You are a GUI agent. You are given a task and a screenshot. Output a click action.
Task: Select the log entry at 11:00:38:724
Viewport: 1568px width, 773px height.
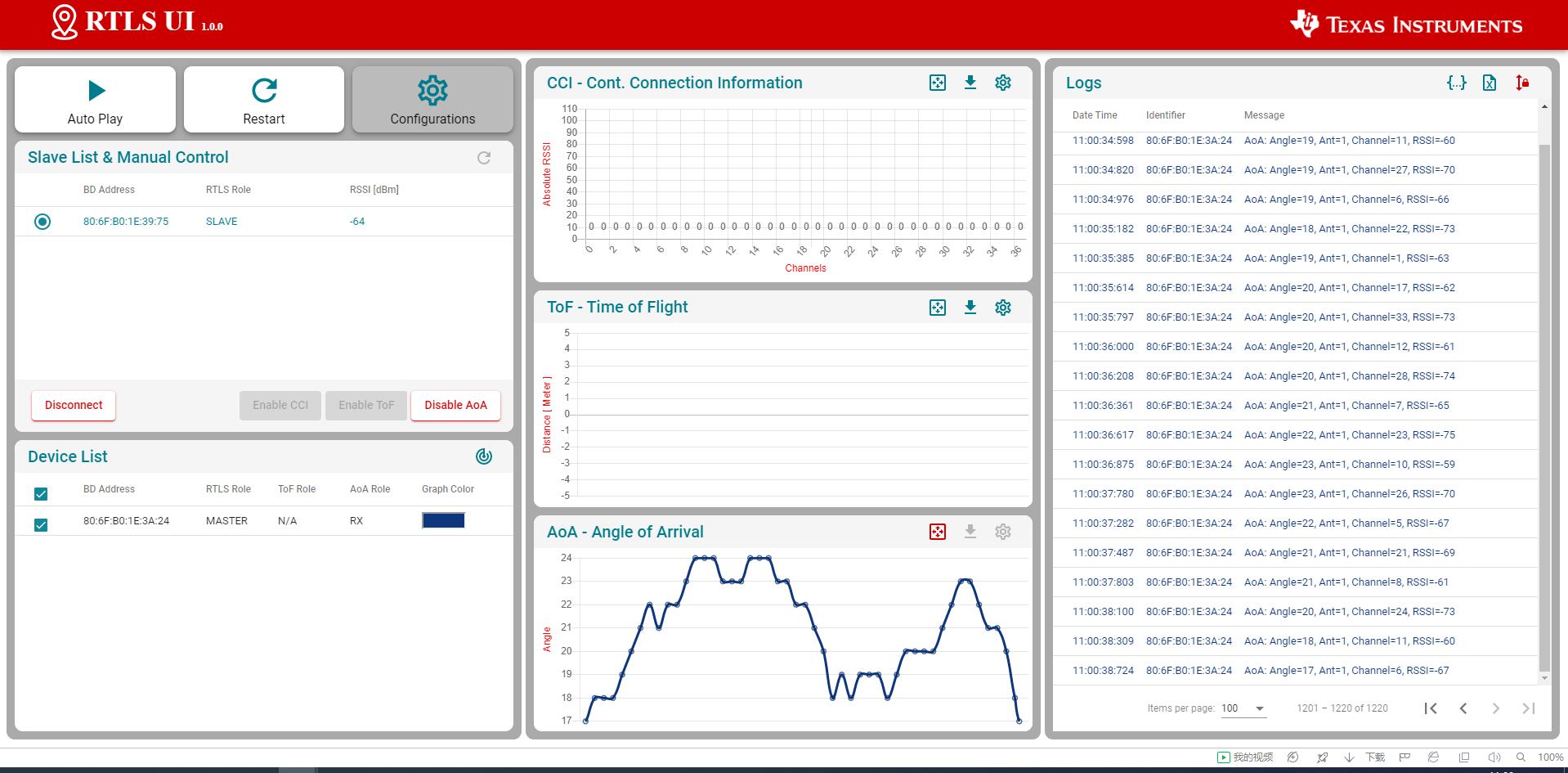(x=1295, y=671)
